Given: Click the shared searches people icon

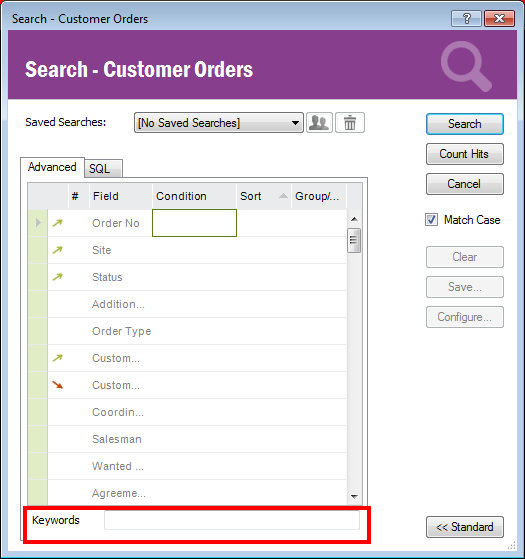Looking at the screenshot, I should tap(319, 123).
